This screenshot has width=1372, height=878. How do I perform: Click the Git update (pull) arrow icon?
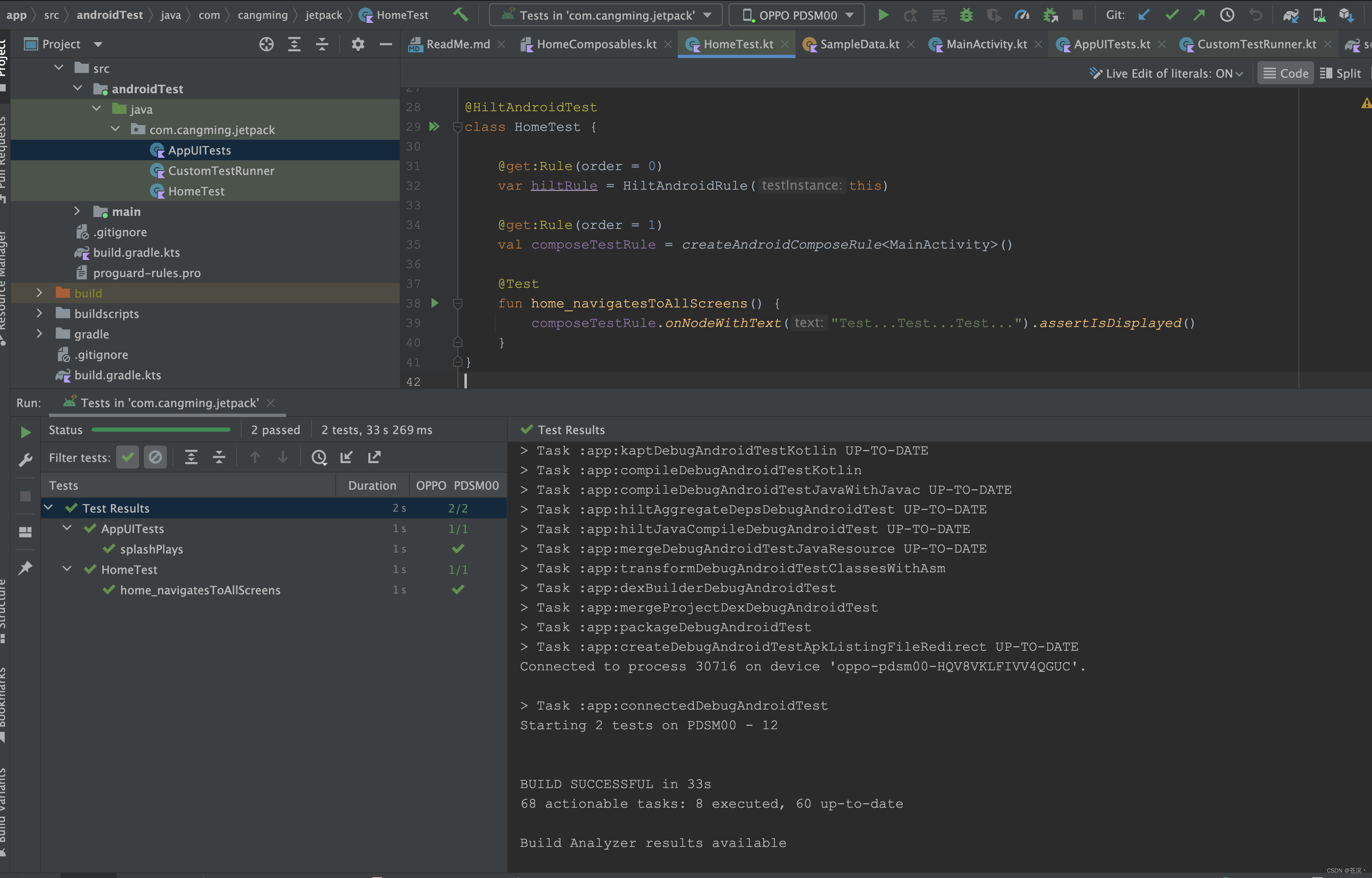tap(1143, 15)
